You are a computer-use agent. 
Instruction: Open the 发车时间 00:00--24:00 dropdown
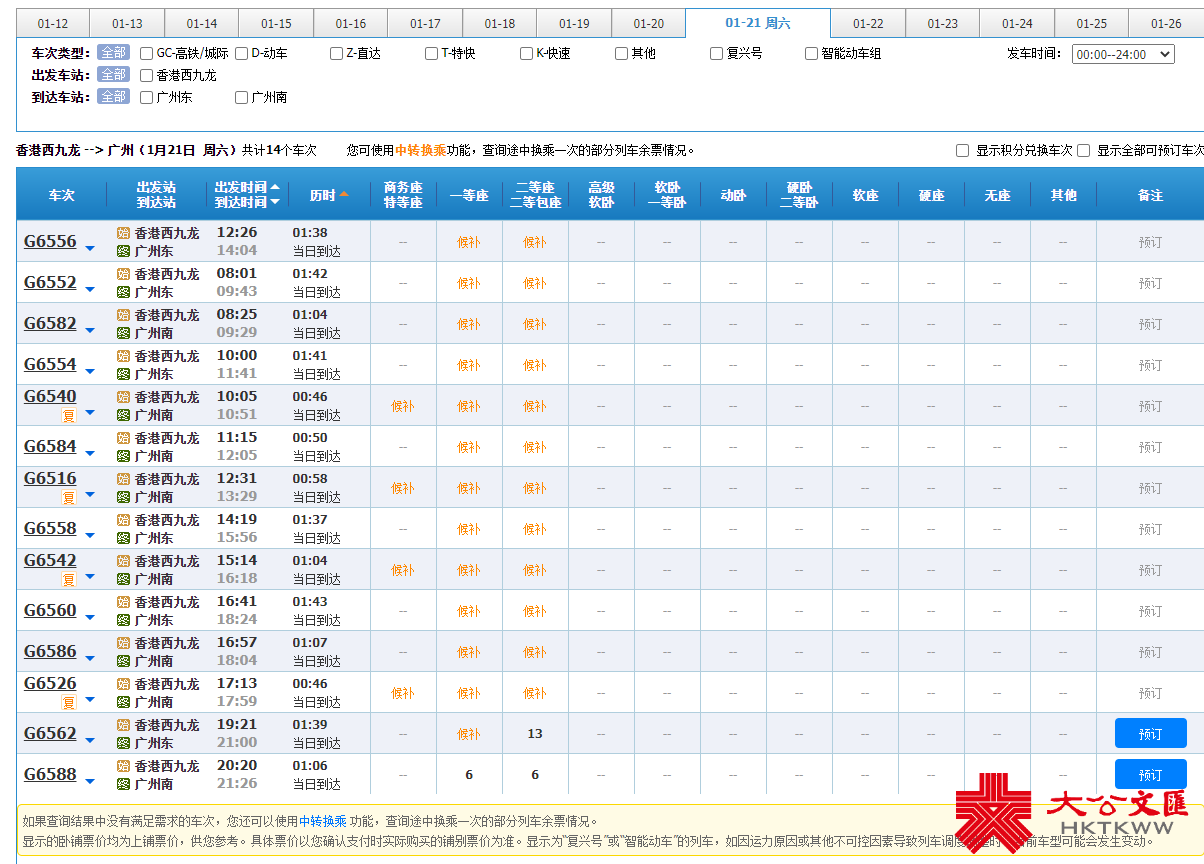pyautogui.click(x=1123, y=54)
